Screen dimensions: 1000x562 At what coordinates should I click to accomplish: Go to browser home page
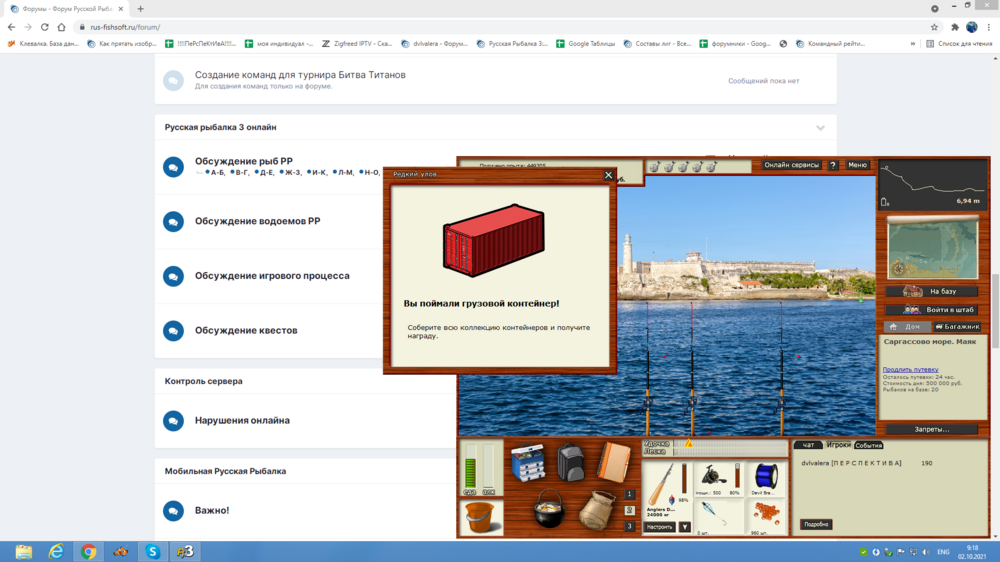tap(61, 27)
